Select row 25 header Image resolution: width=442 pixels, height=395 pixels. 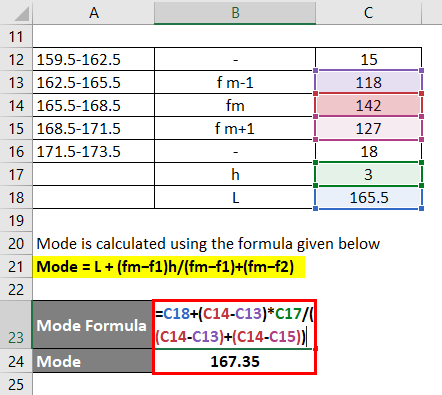click(x=16, y=384)
